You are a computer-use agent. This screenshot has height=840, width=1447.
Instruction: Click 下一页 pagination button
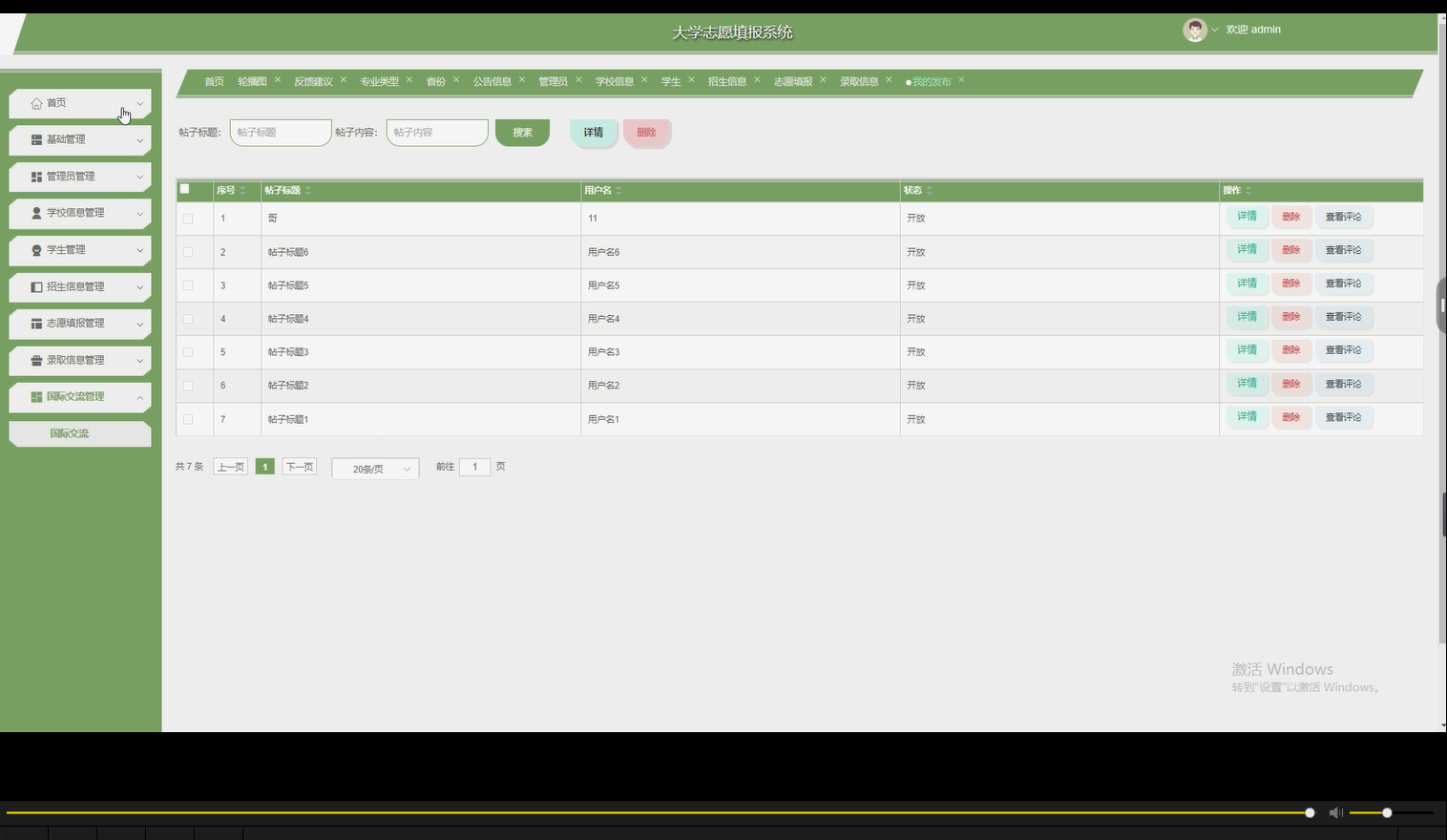point(300,467)
